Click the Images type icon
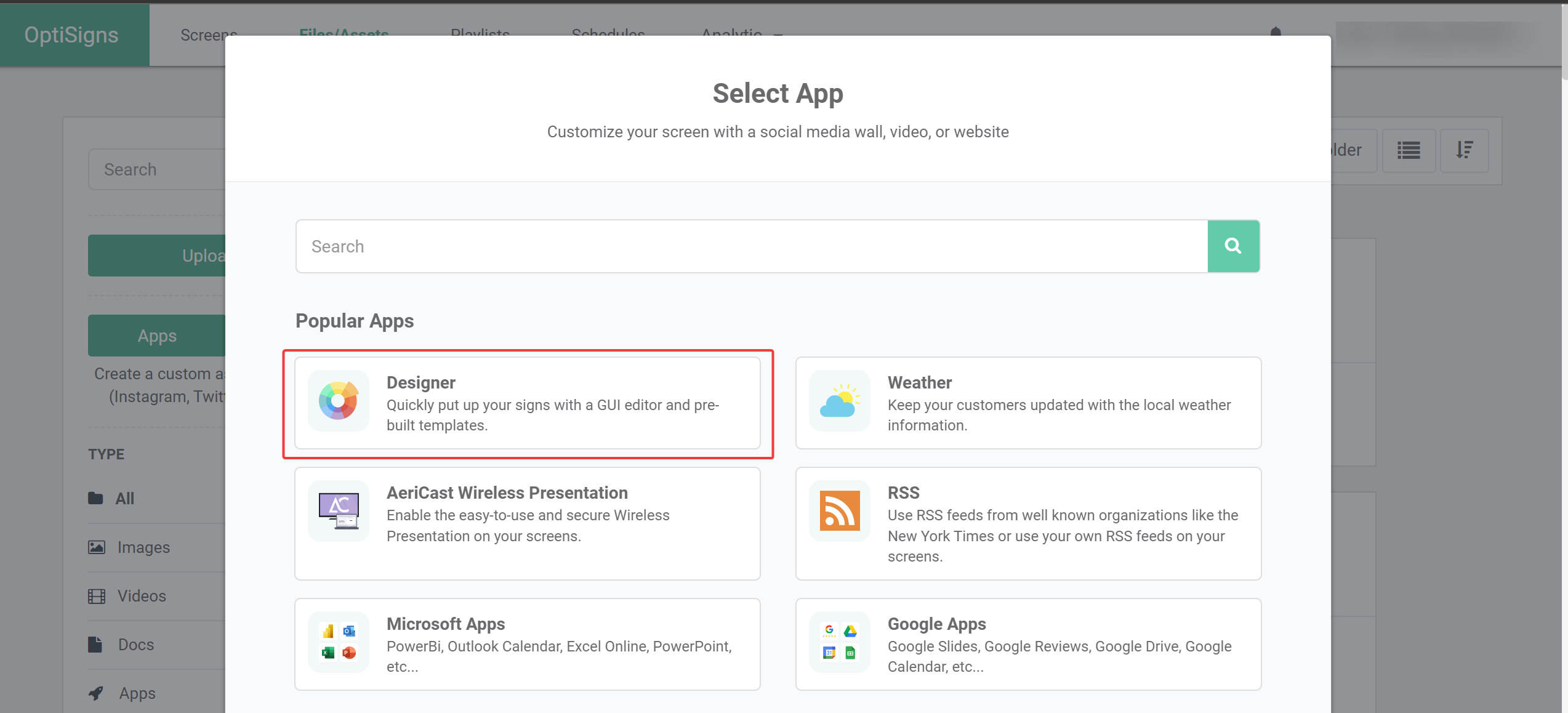The height and width of the screenshot is (713, 1568). tap(97, 547)
